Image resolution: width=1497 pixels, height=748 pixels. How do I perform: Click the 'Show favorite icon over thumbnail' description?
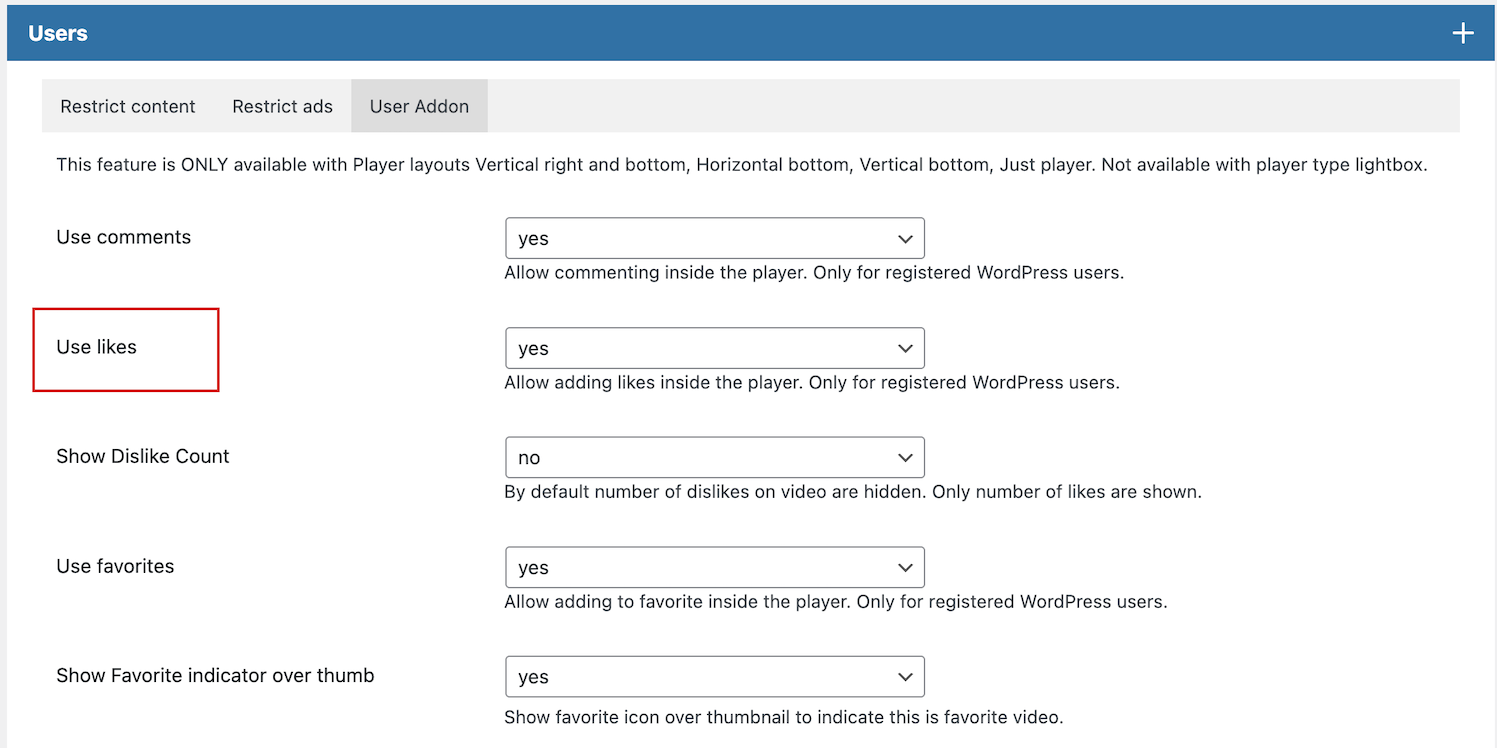click(x=783, y=717)
